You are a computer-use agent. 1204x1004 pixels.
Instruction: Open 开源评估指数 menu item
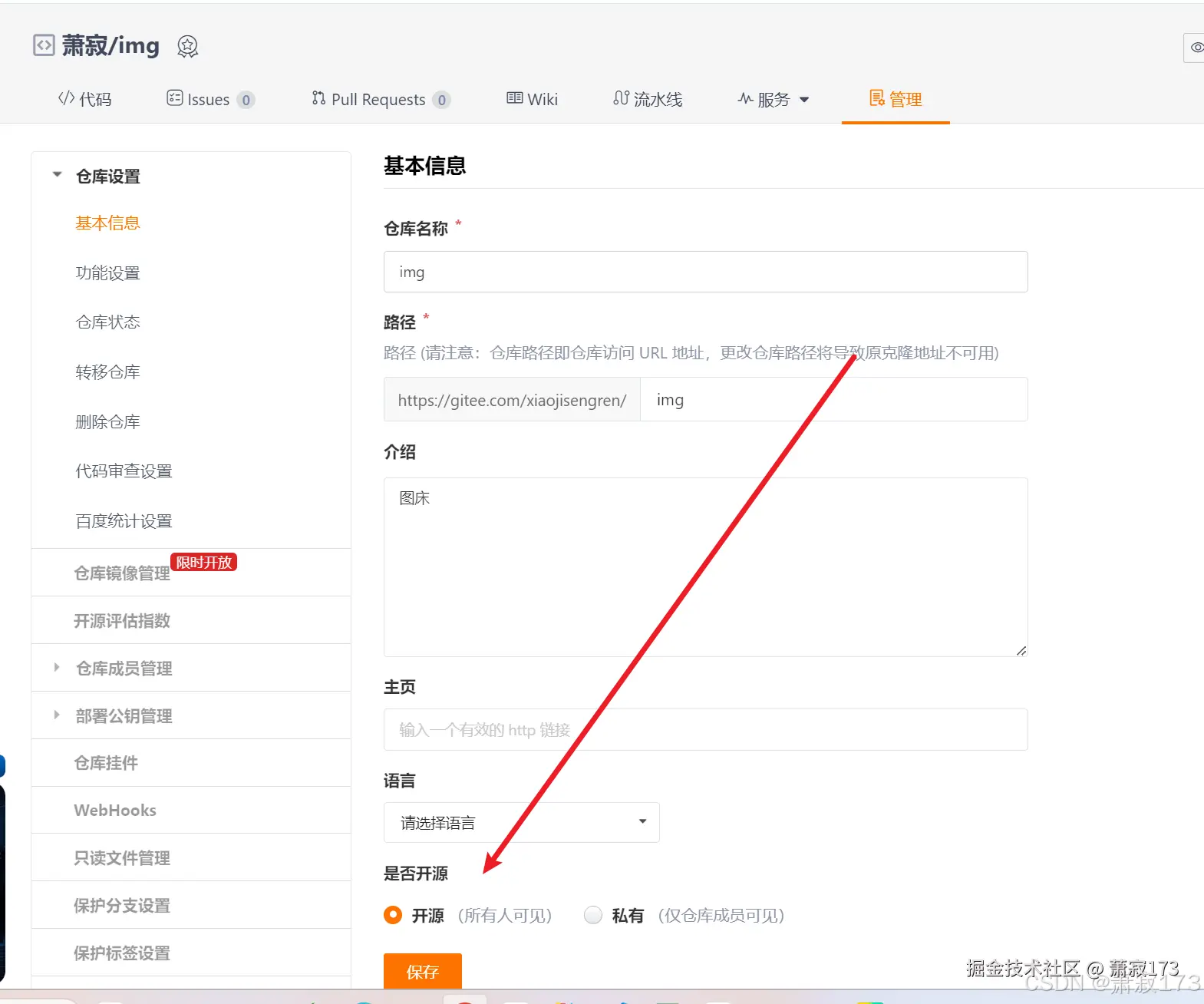point(122,621)
